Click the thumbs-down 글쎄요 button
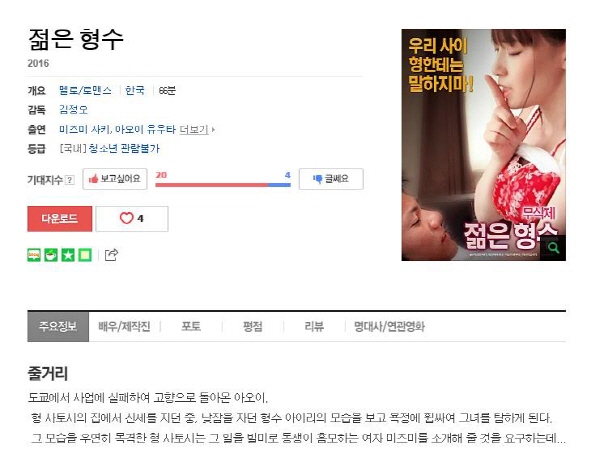This screenshot has width=600, height=464. click(x=331, y=179)
